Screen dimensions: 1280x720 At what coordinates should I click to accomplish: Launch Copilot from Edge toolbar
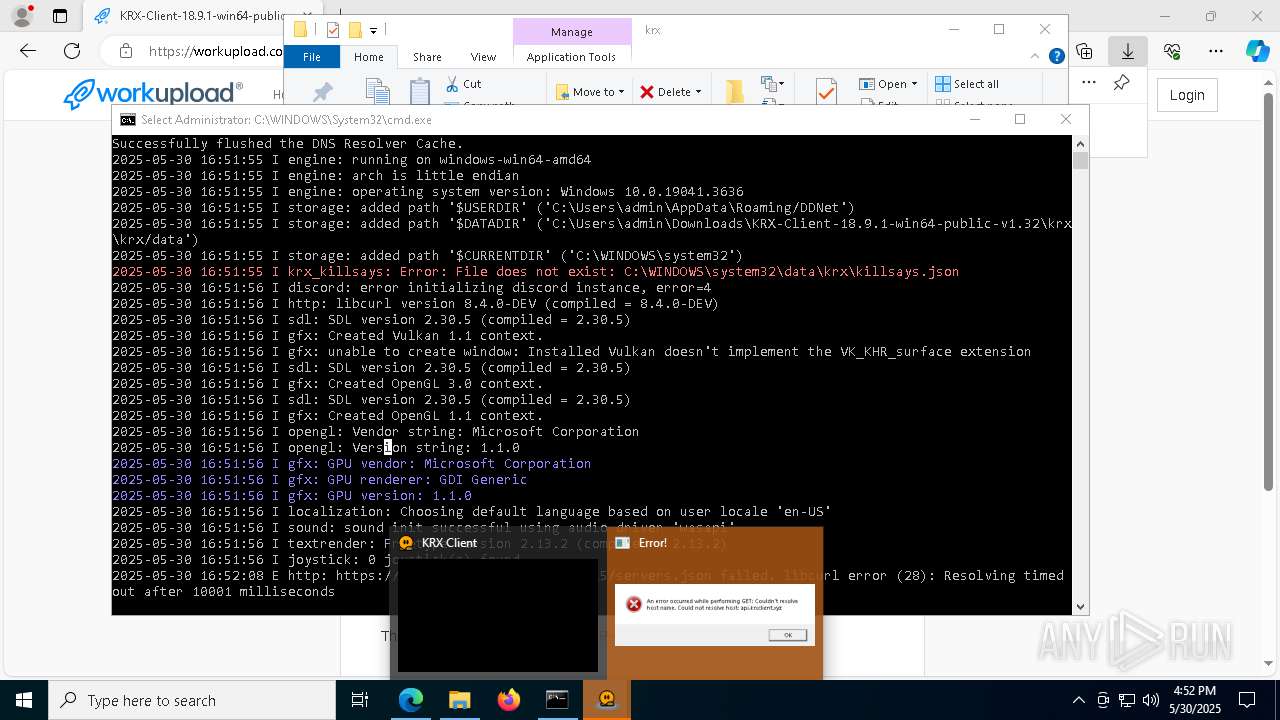(1258, 51)
